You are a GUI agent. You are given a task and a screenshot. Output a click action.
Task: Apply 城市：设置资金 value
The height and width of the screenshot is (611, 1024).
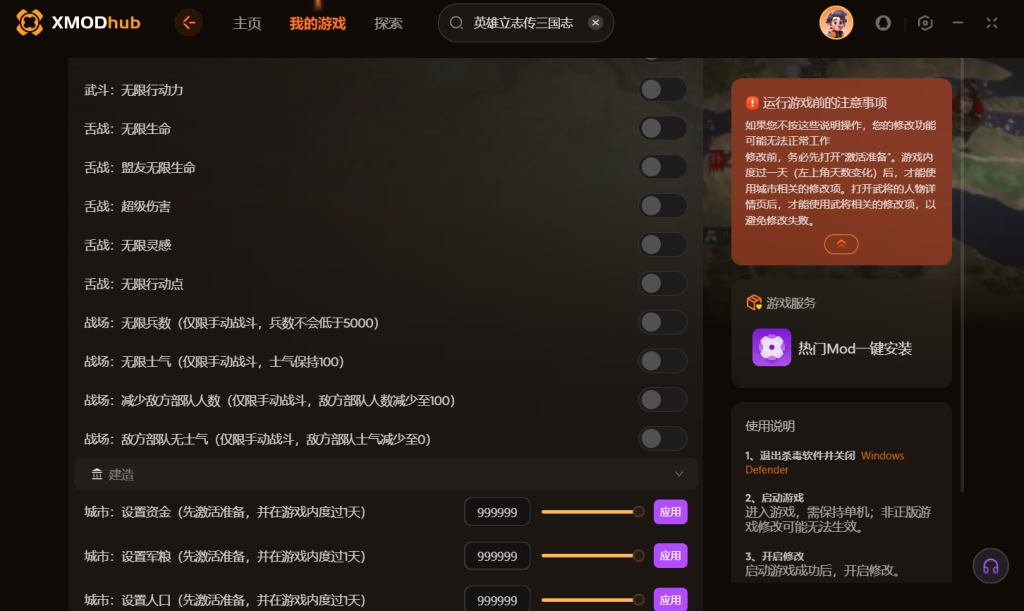[x=670, y=512]
